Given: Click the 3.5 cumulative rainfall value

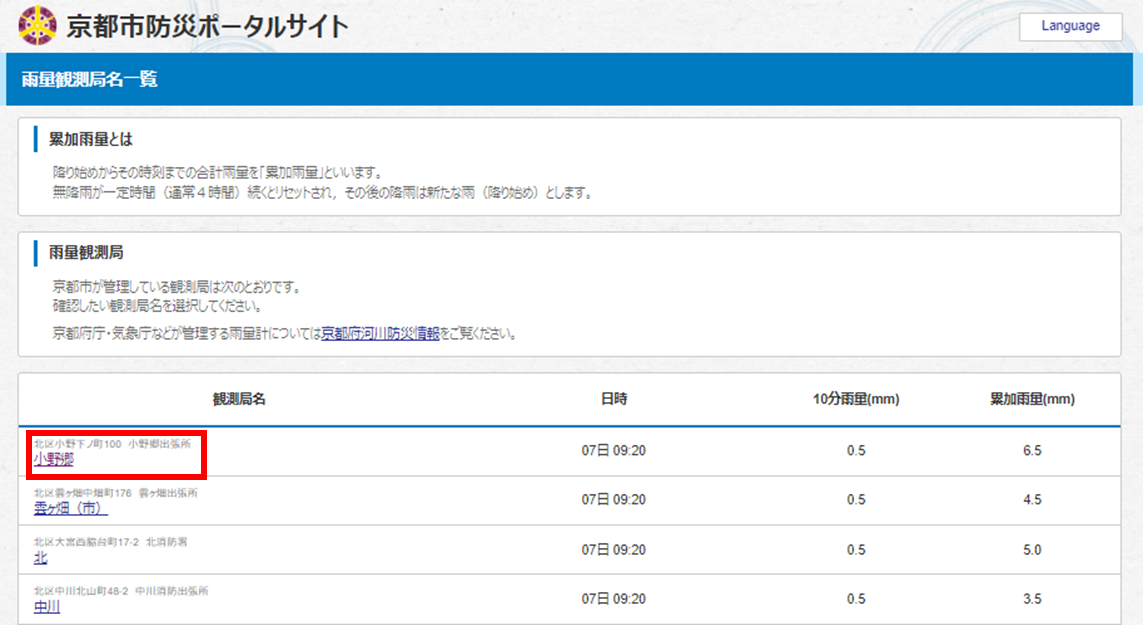Looking at the screenshot, I should [1032, 599].
